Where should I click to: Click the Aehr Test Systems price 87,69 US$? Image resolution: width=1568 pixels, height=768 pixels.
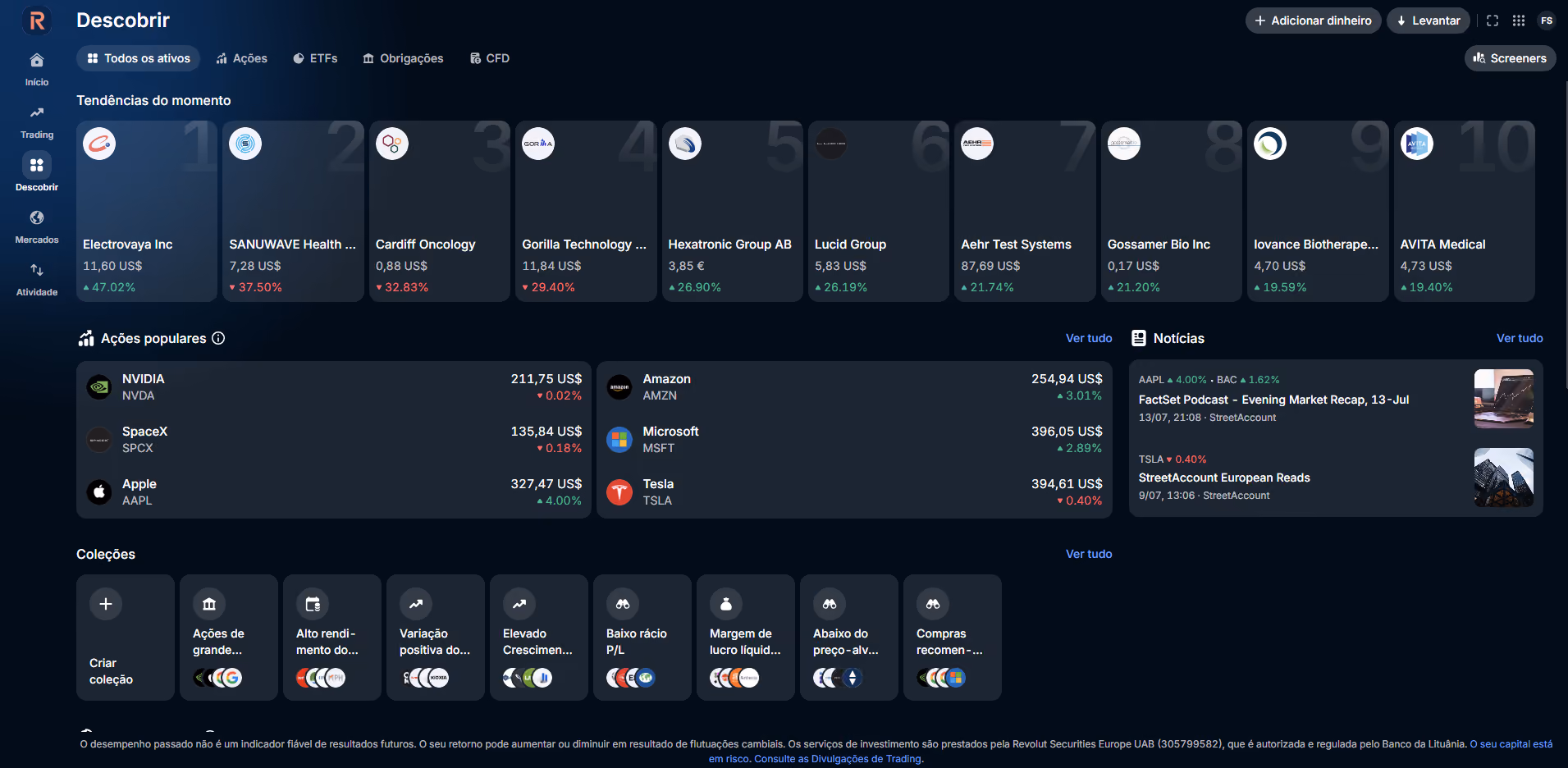pos(990,266)
